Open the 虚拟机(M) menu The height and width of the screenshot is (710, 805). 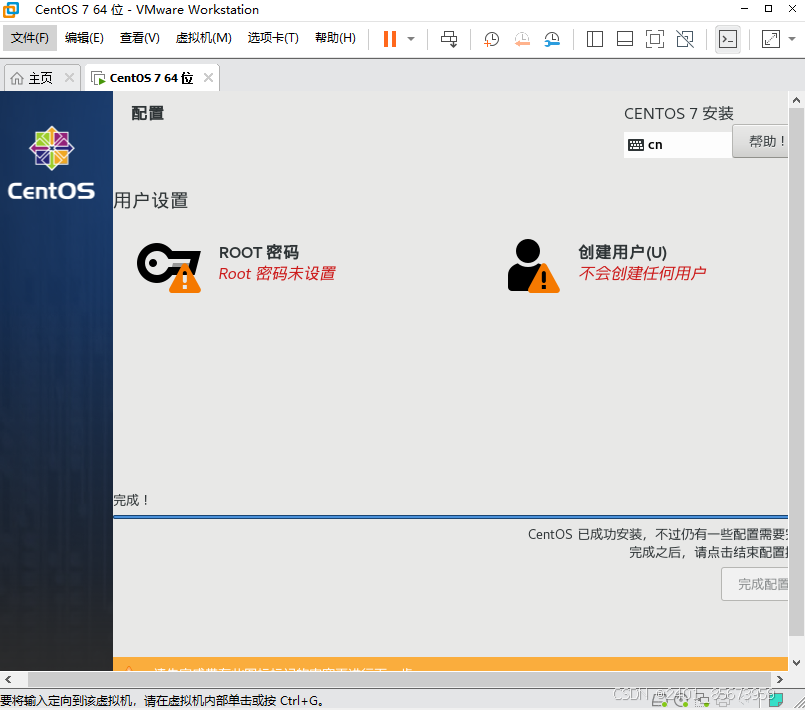point(203,38)
